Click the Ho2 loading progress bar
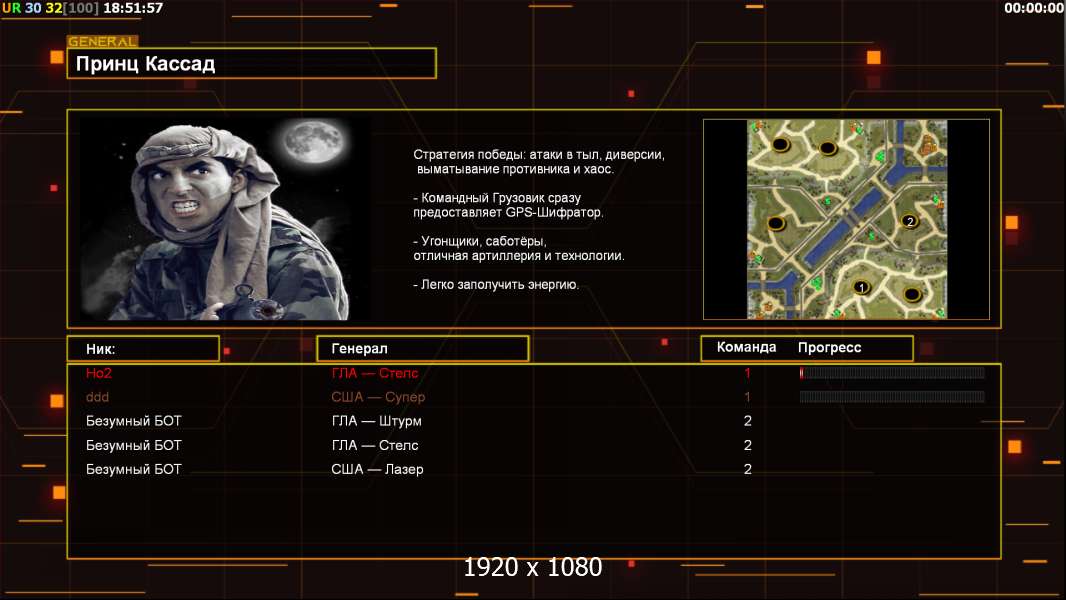This screenshot has width=1066, height=600. click(x=892, y=372)
